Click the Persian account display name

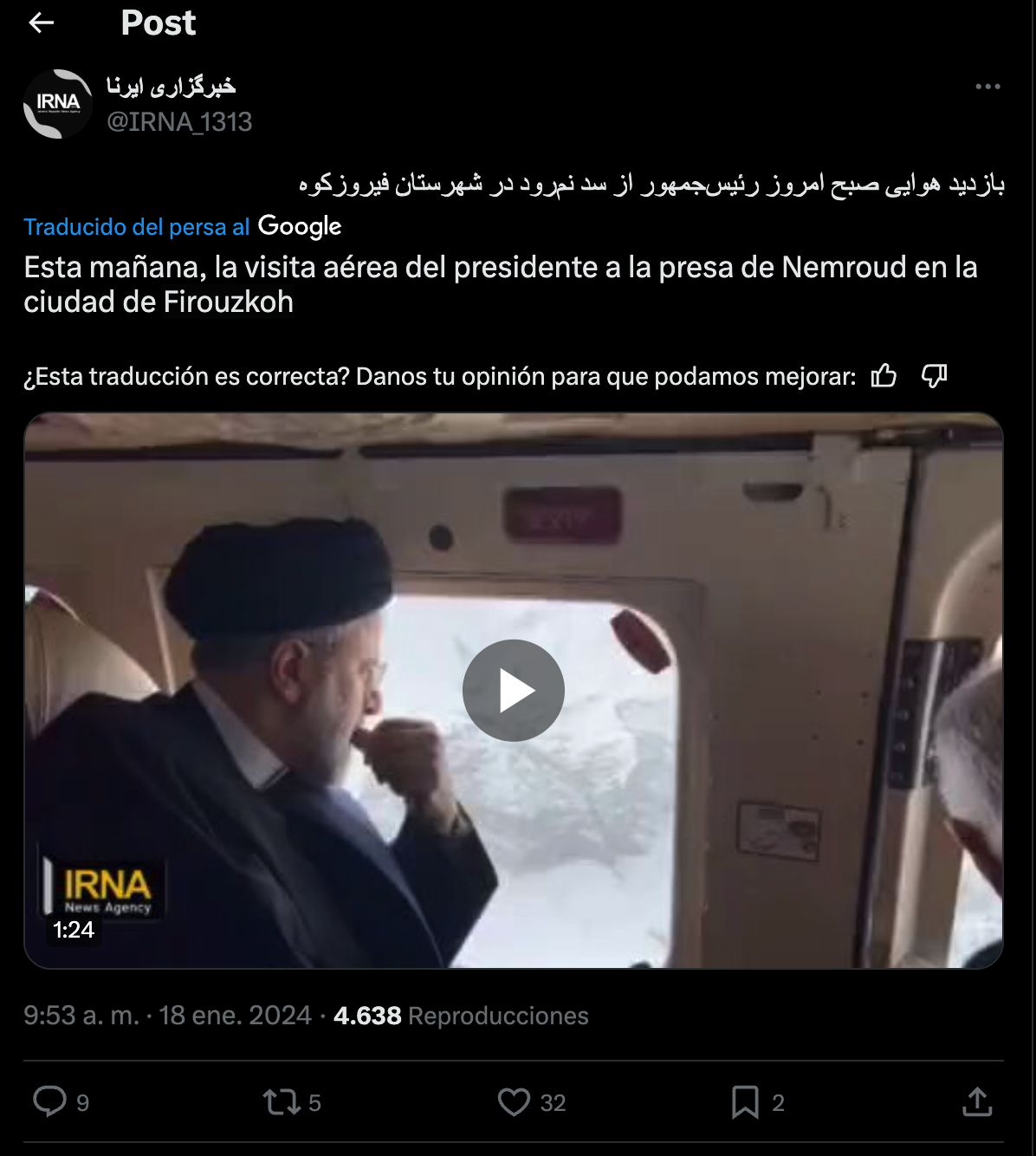pyautogui.click(x=171, y=86)
